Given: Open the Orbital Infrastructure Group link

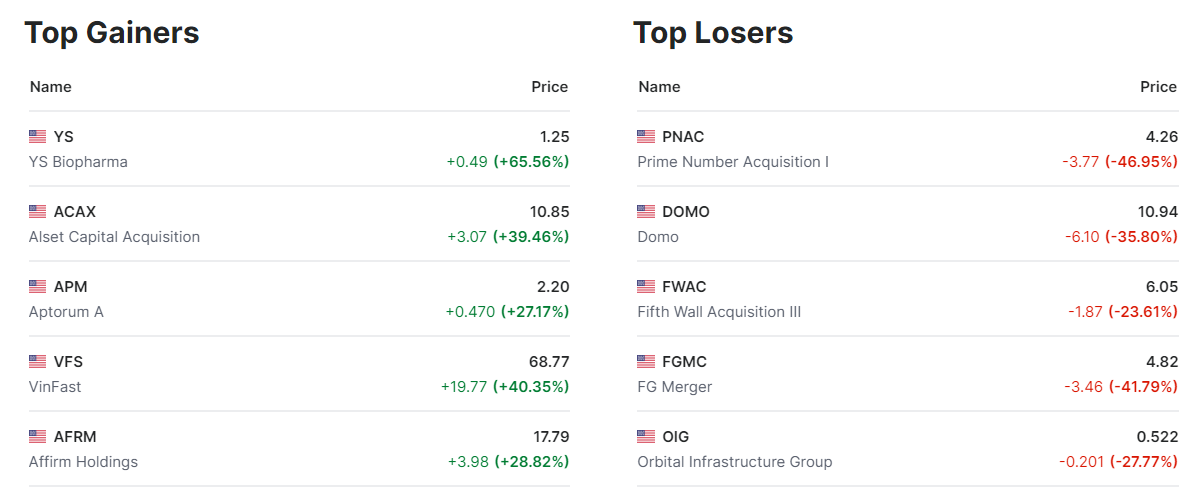Looking at the screenshot, I should coord(734,462).
